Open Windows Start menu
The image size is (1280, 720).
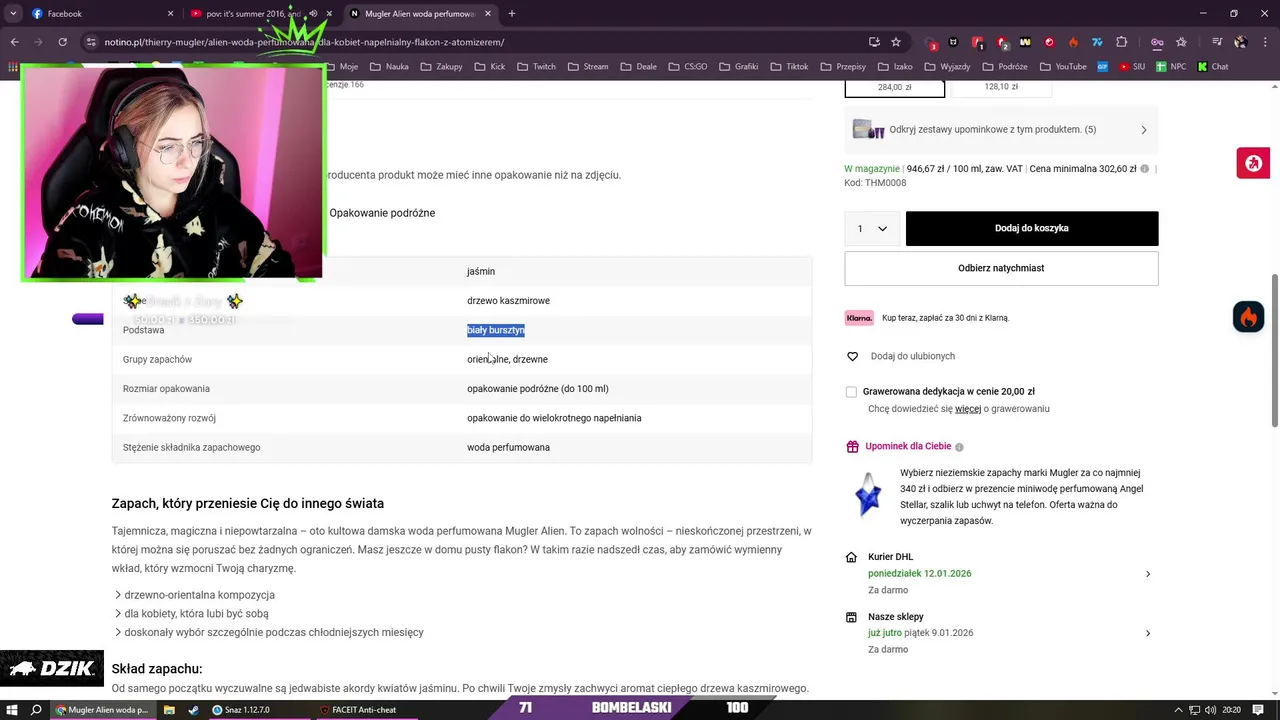(13, 710)
